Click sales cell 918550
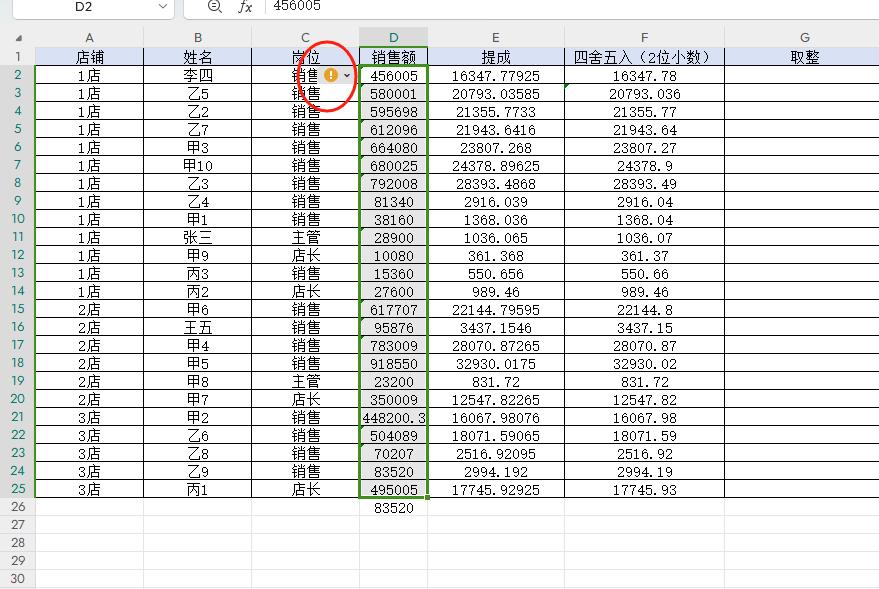The width and height of the screenshot is (879, 589). [394, 363]
